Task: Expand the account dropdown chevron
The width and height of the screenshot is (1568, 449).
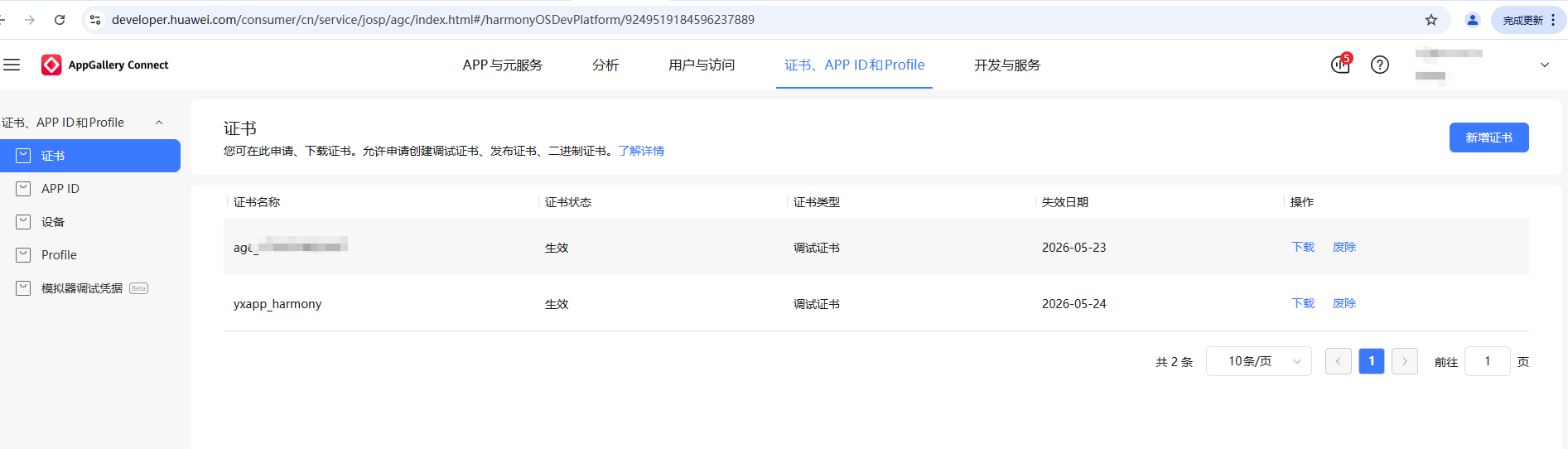Action: (x=1545, y=65)
